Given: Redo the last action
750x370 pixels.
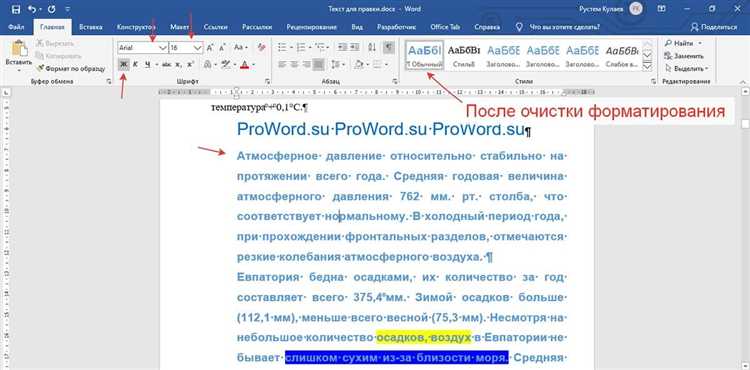Looking at the screenshot, I should [51, 9].
